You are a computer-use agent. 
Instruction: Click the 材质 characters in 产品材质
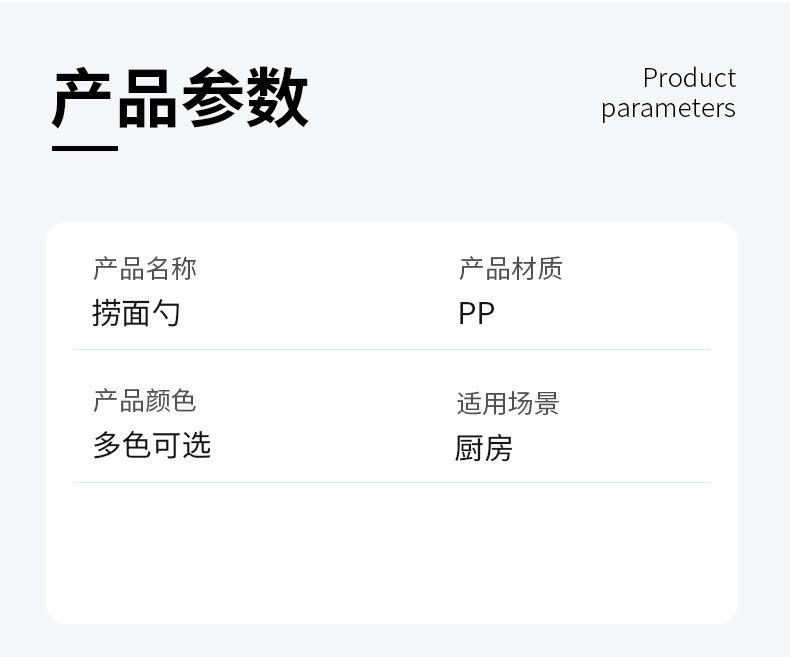[537, 269]
